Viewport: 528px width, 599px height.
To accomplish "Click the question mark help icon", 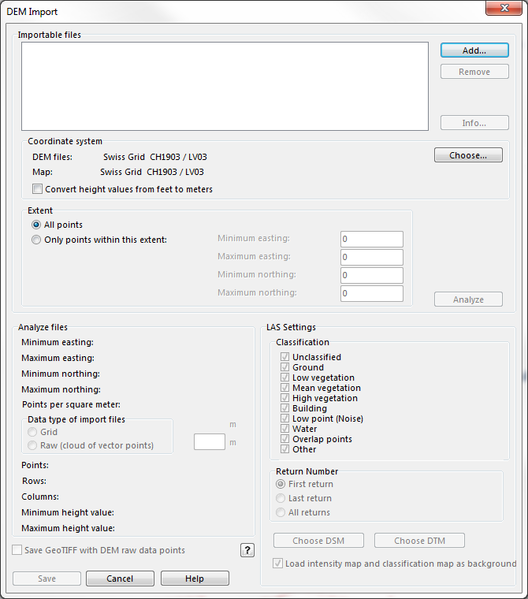I will [247, 550].
